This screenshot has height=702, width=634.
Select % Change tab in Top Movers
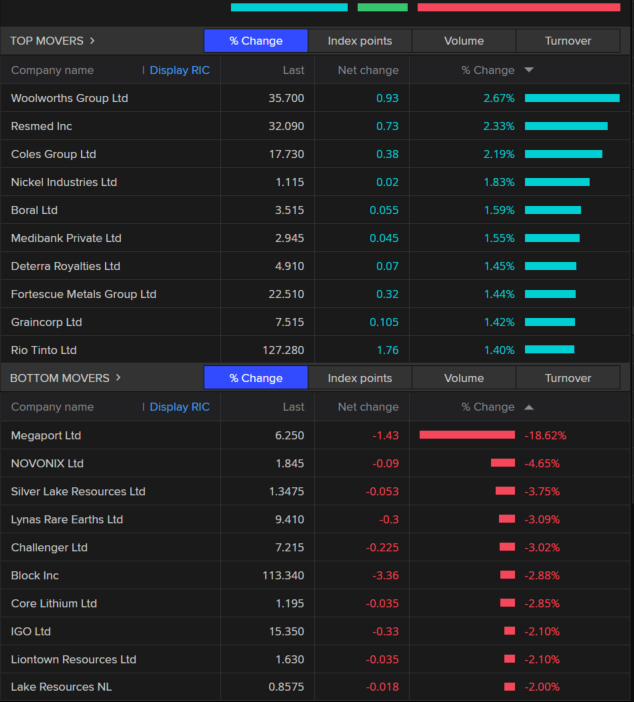pos(256,41)
